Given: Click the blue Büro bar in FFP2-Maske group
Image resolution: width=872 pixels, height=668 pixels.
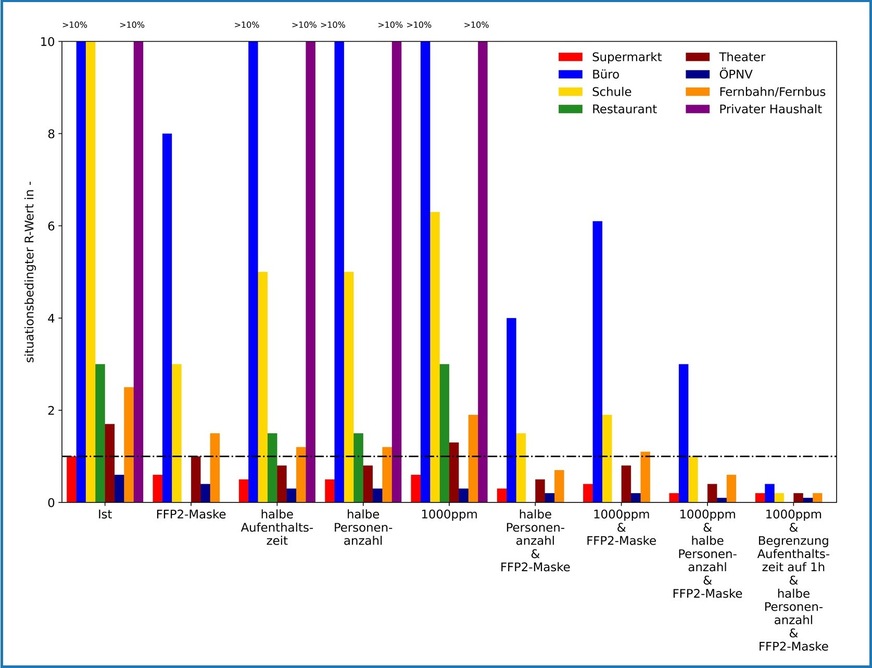Looking at the screenshot, I should pos(167,317).
